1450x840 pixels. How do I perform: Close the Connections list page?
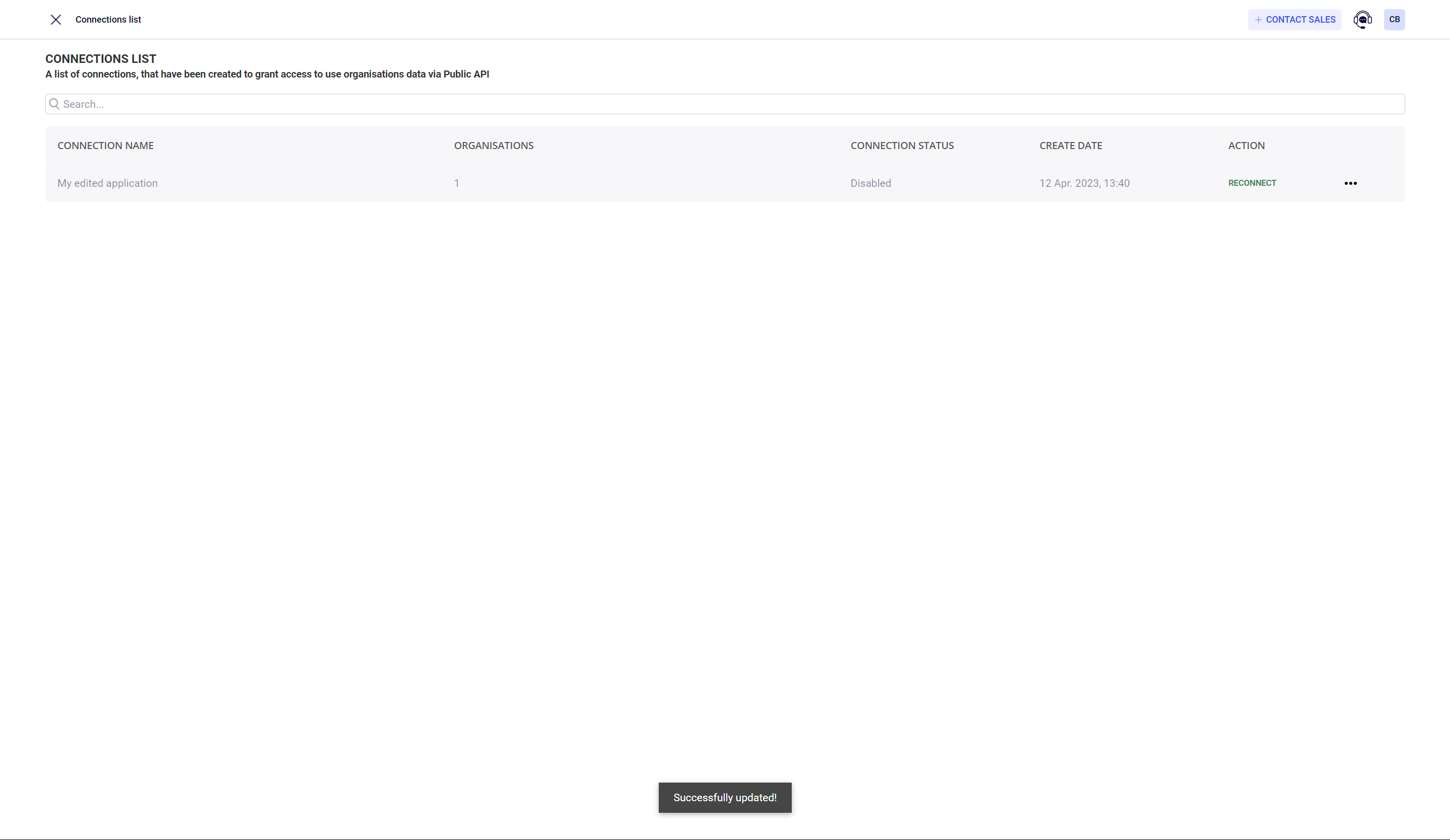coord(56,20)
